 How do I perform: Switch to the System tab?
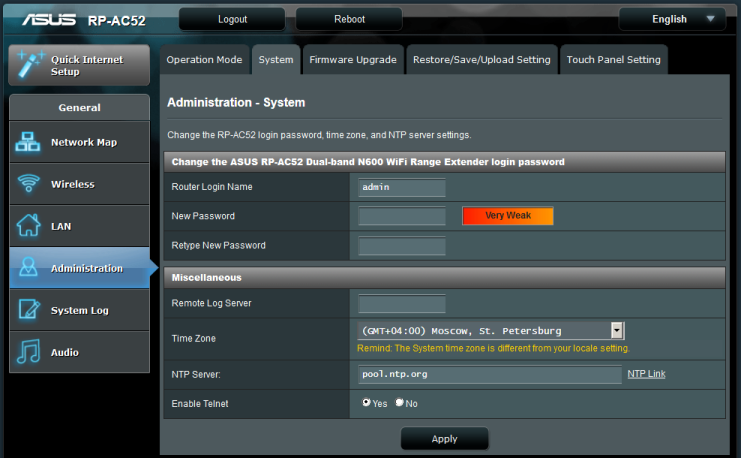pyautogui.click(x=276, y=60)
